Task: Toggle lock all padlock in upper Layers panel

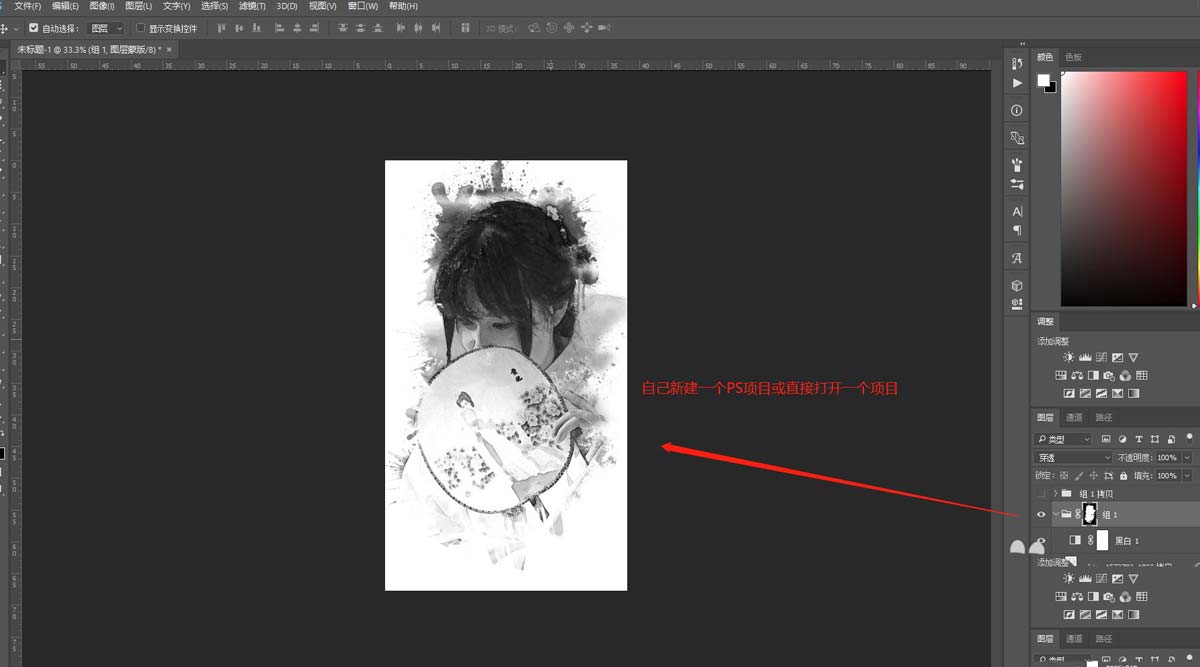Action: pos(1123,475)
